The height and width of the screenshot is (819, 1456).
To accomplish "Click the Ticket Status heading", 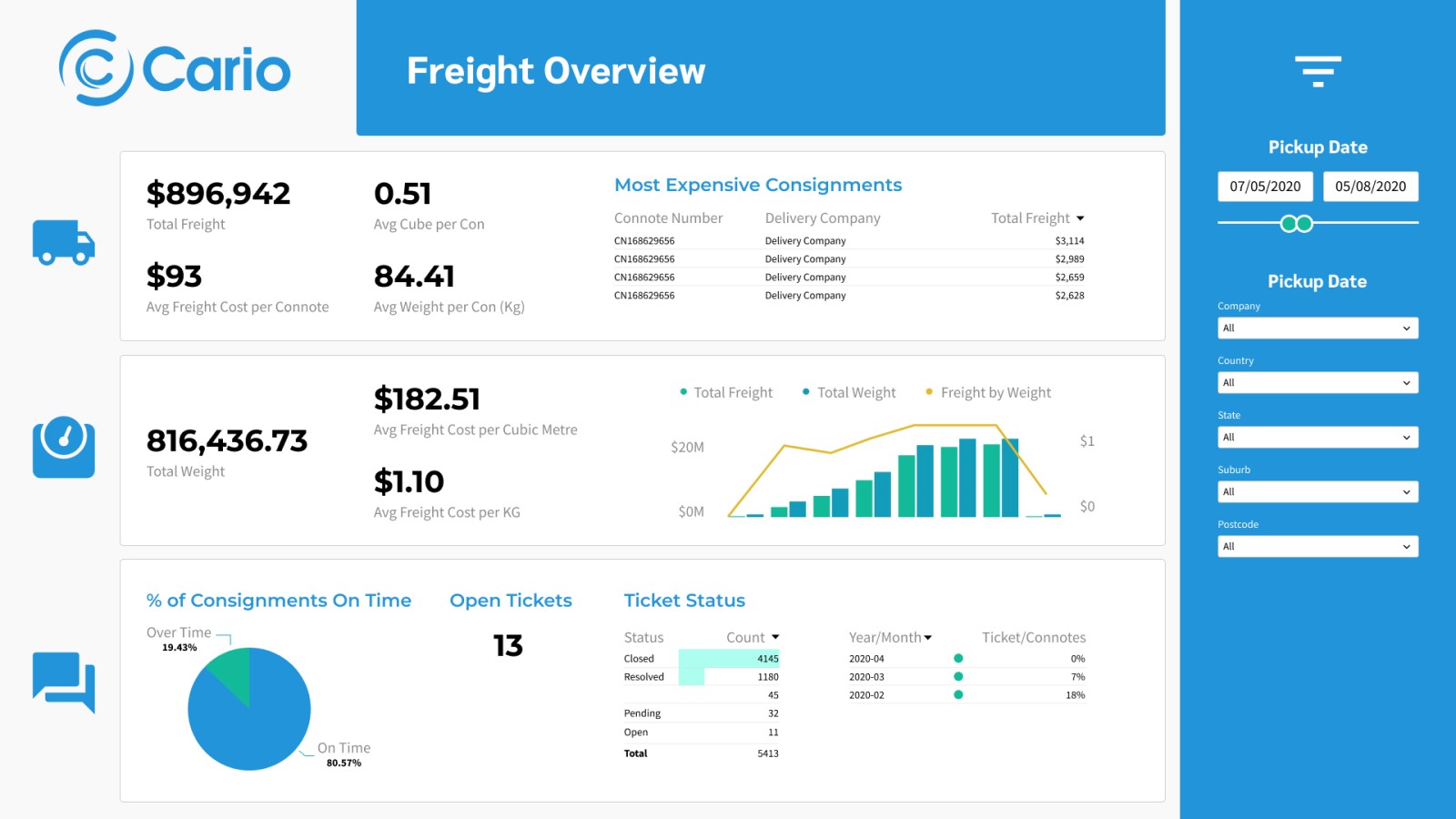I will tap(684, 600).
